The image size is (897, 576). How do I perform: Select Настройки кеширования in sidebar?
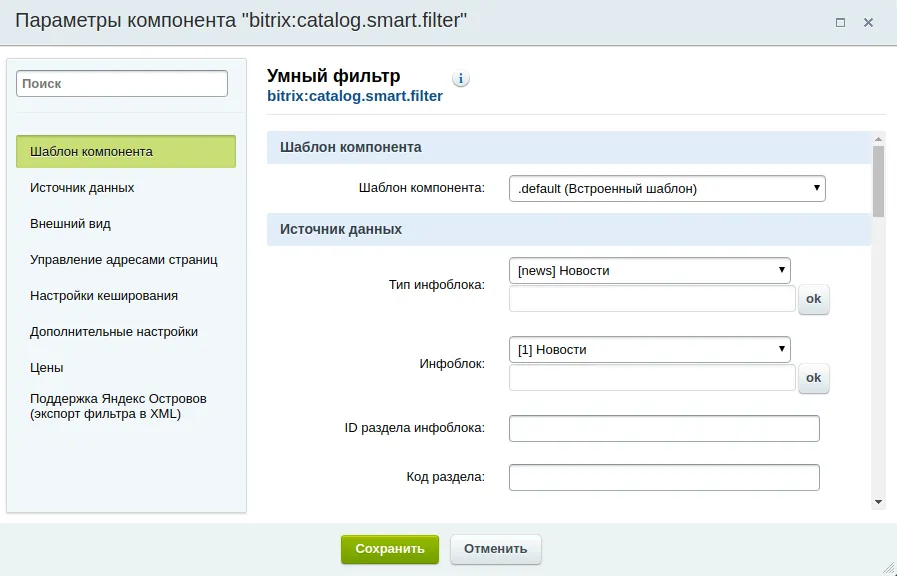(104, 296)
